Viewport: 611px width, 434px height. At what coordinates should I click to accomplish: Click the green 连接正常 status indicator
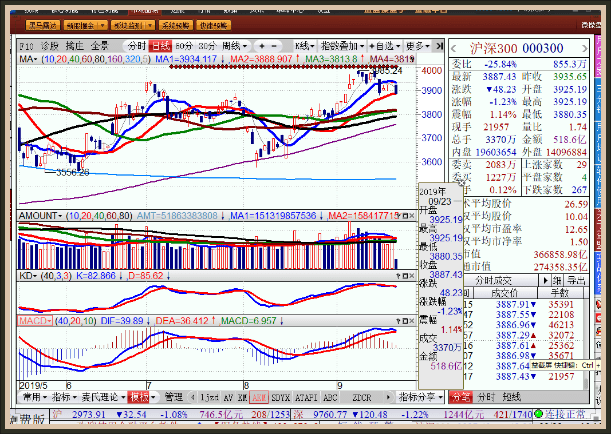pos(560,414)
